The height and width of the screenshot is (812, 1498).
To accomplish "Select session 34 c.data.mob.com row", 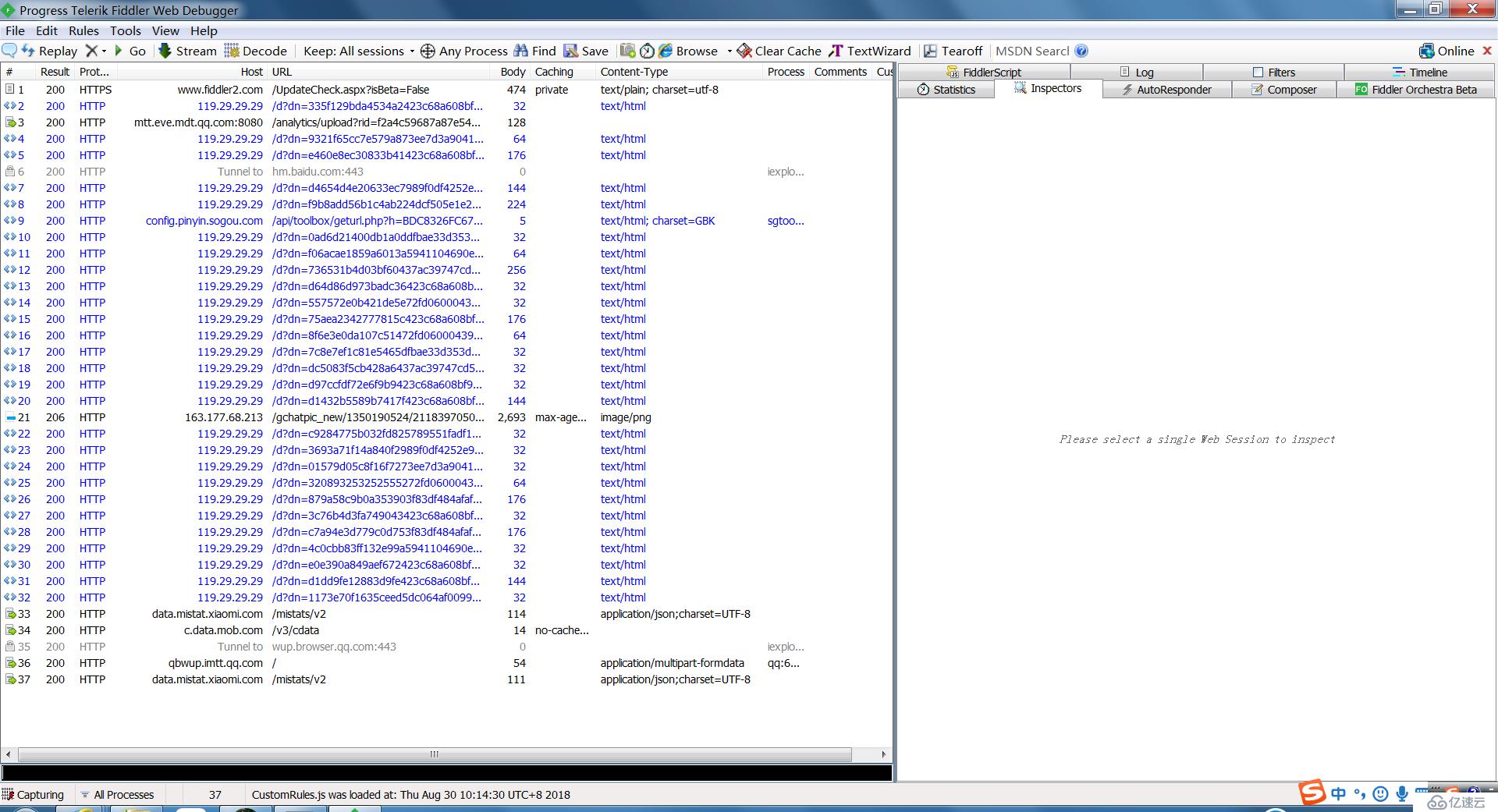I will 446,630.
